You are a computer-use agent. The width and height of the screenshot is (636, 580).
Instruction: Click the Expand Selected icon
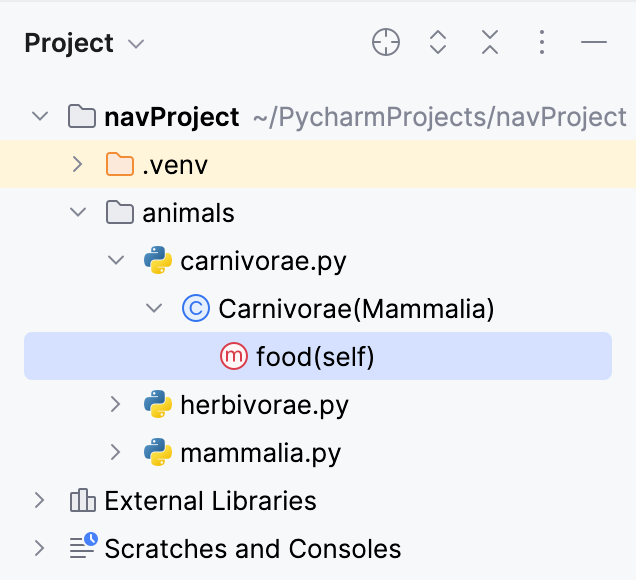coord(438,42)
